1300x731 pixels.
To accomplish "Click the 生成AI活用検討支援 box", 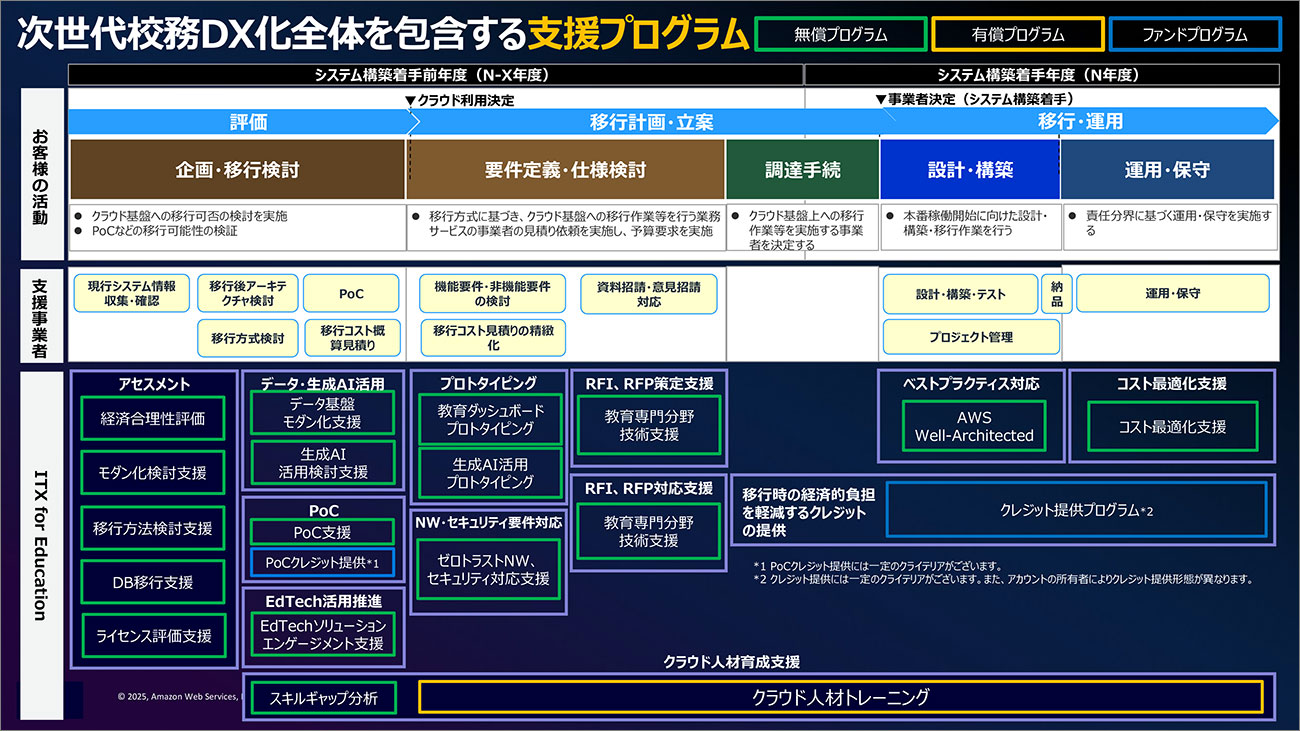I will pos(322,463).
